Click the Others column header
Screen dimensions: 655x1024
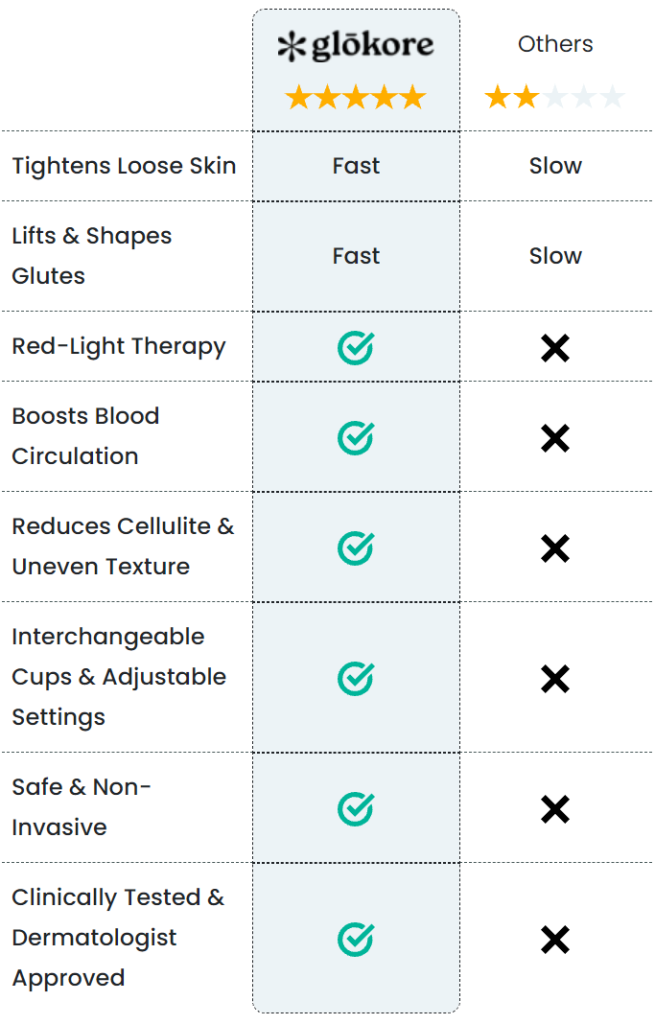pyautogui.click(x=555, y=44)
